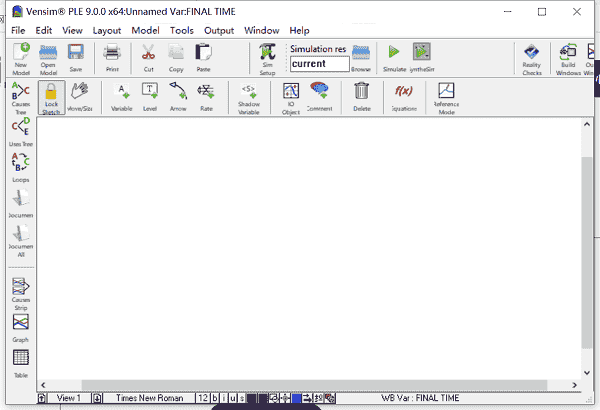Start SyntheSim mode
Viewport: 600px width, 410px height.
coord(422,59)
